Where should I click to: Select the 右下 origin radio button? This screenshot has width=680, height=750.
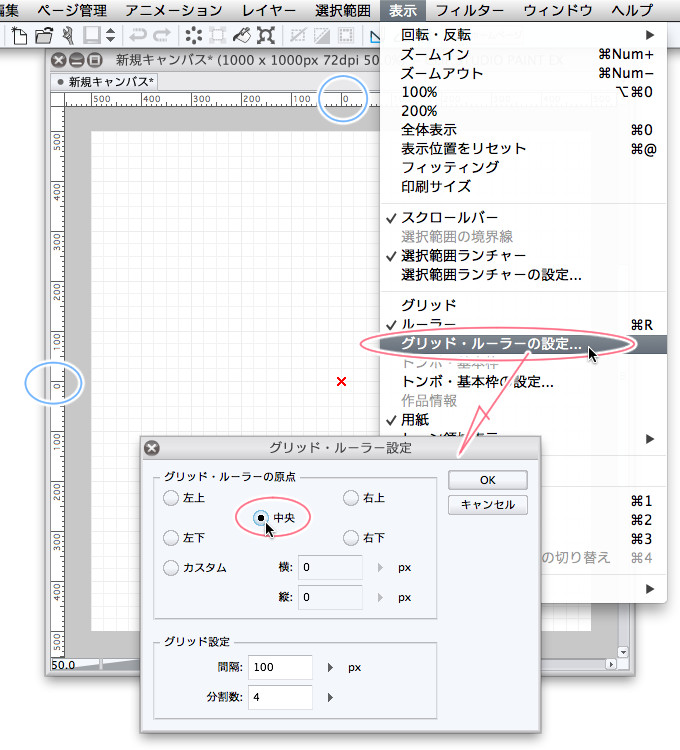[351, 538]
